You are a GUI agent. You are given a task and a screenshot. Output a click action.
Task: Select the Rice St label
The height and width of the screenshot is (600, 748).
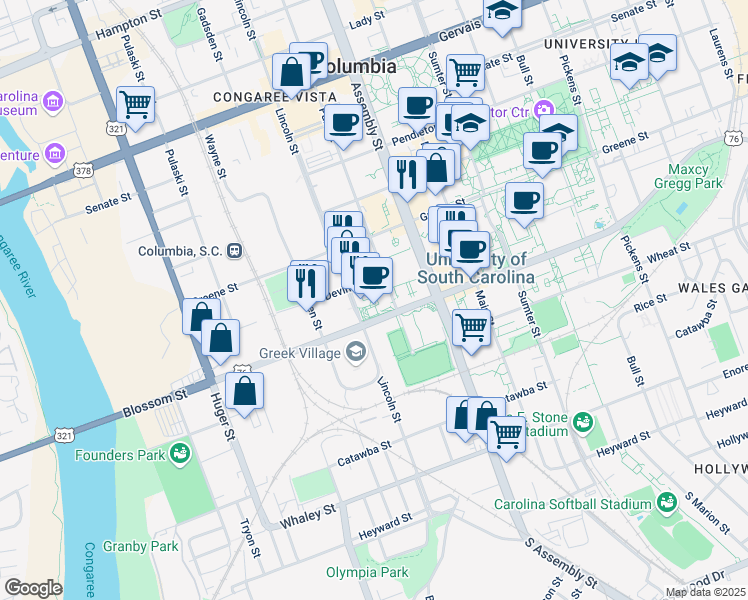point(650,303)
